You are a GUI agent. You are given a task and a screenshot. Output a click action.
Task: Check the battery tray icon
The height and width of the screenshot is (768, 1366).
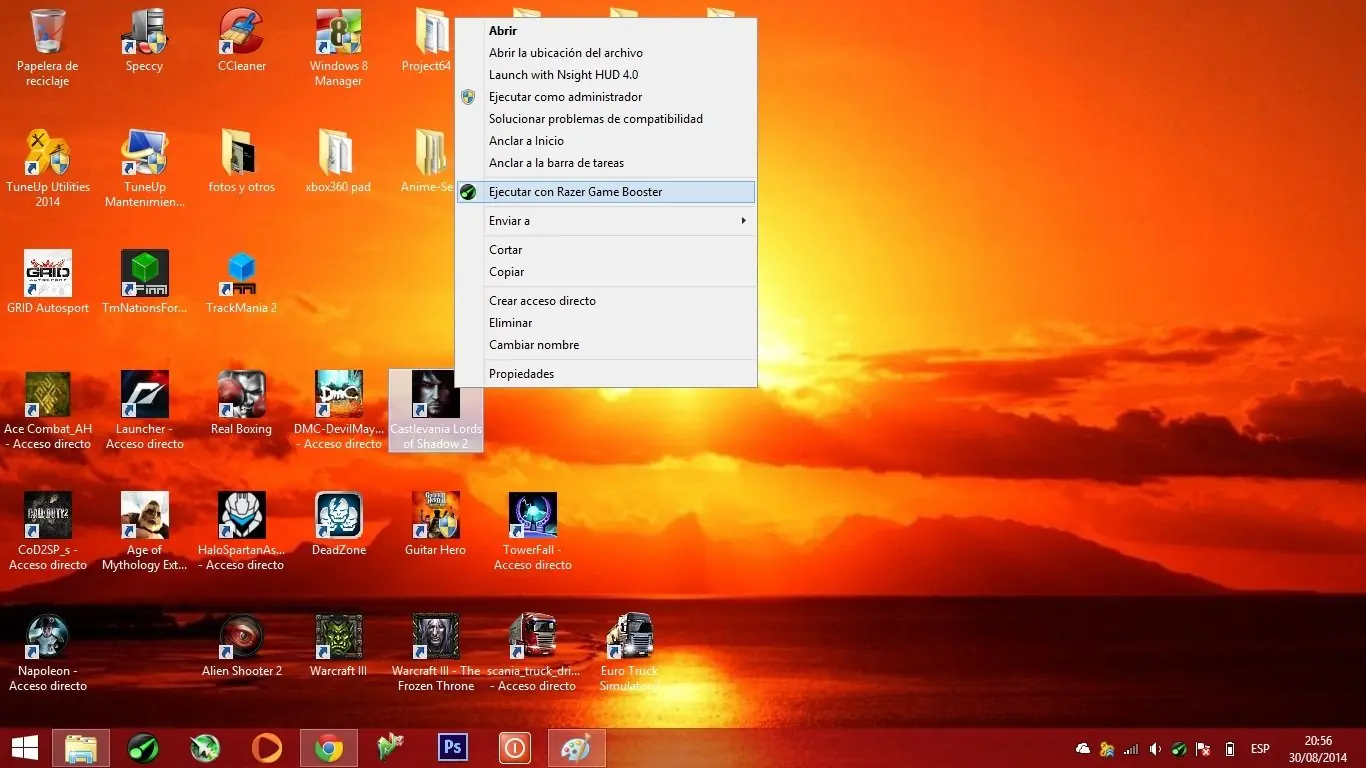coord(1230,749)
